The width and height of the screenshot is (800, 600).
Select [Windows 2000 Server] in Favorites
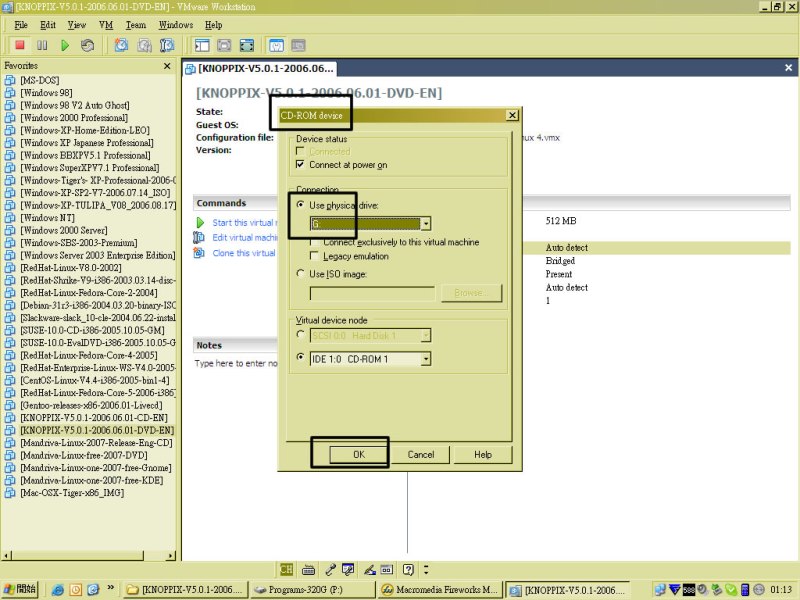(64, 230)
